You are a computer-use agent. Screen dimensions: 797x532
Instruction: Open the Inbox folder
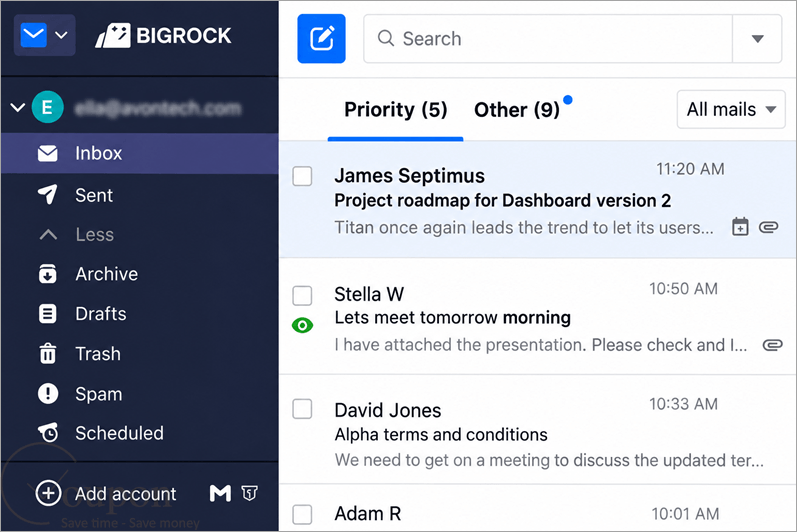click(140, 153)
